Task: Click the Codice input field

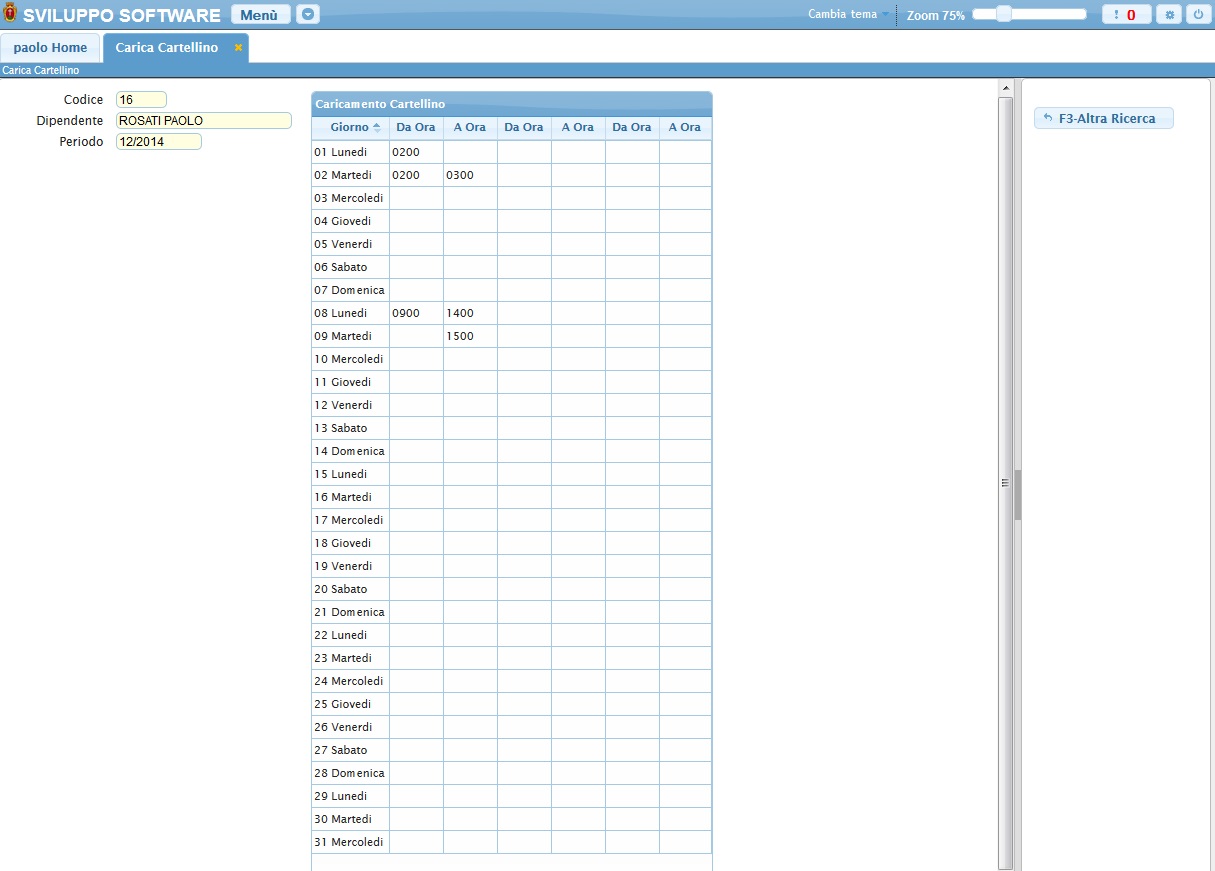Action: [x=141, y=100]
